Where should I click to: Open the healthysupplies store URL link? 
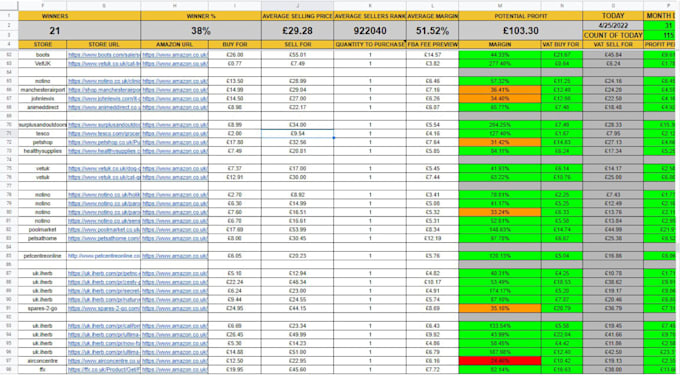point(104,151)
